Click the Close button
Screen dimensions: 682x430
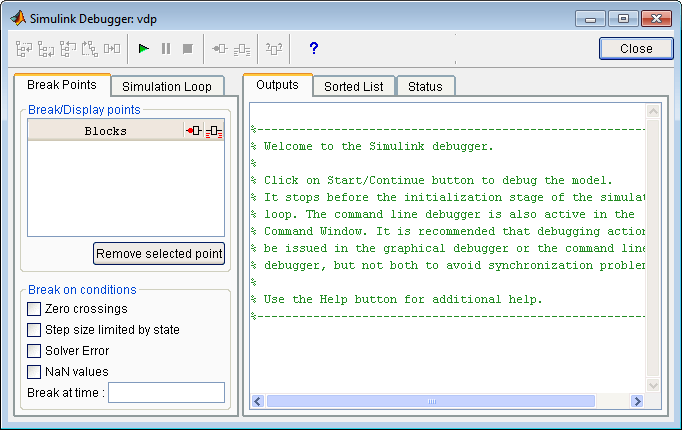pos(636,49)
